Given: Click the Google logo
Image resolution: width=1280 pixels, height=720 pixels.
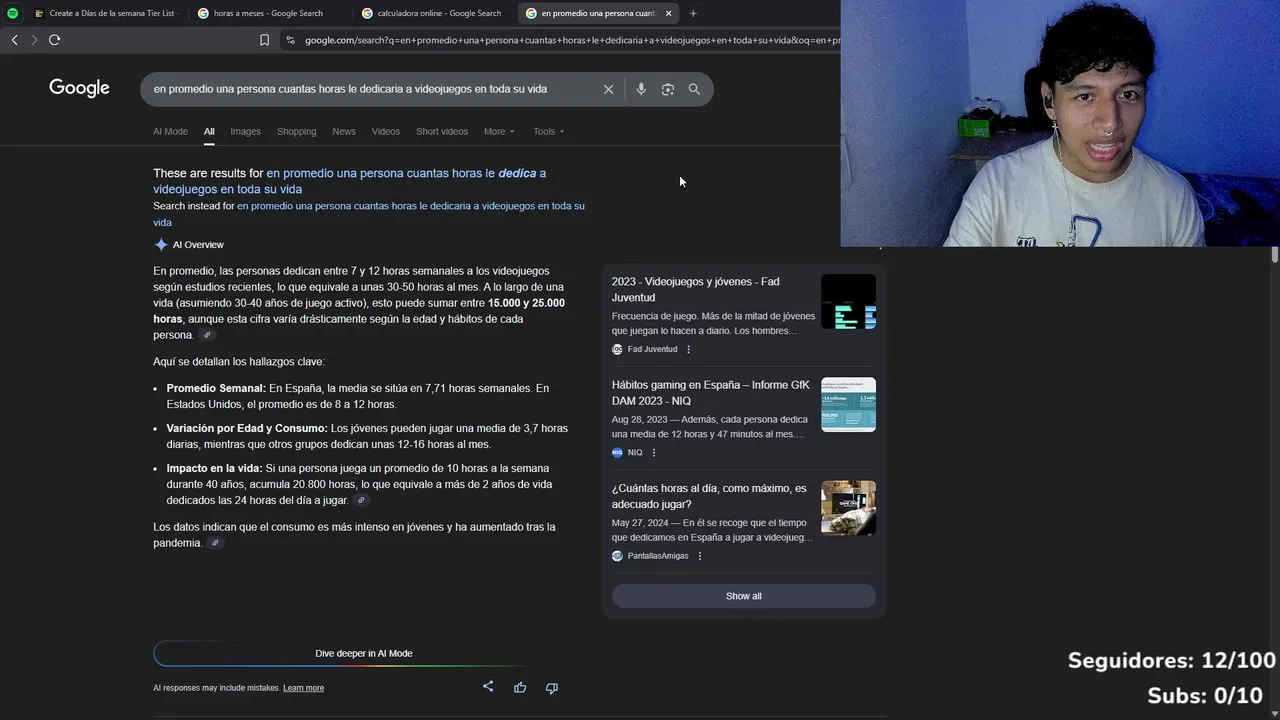Looking at the screenshot, I should pos(79,88).
